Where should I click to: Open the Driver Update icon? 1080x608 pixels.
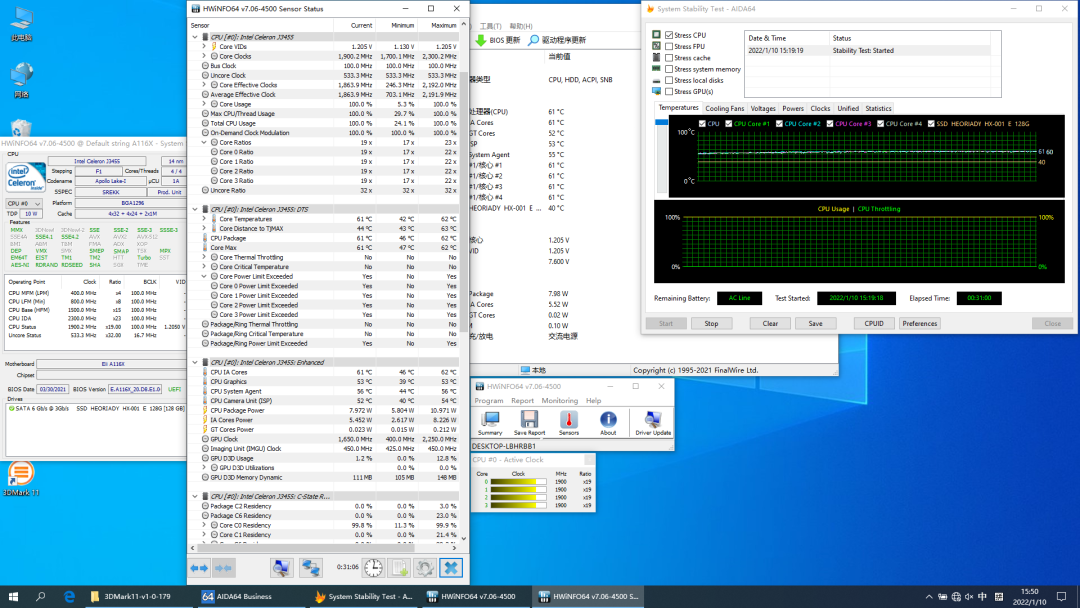pyautogui.click(x=653, y=421)
